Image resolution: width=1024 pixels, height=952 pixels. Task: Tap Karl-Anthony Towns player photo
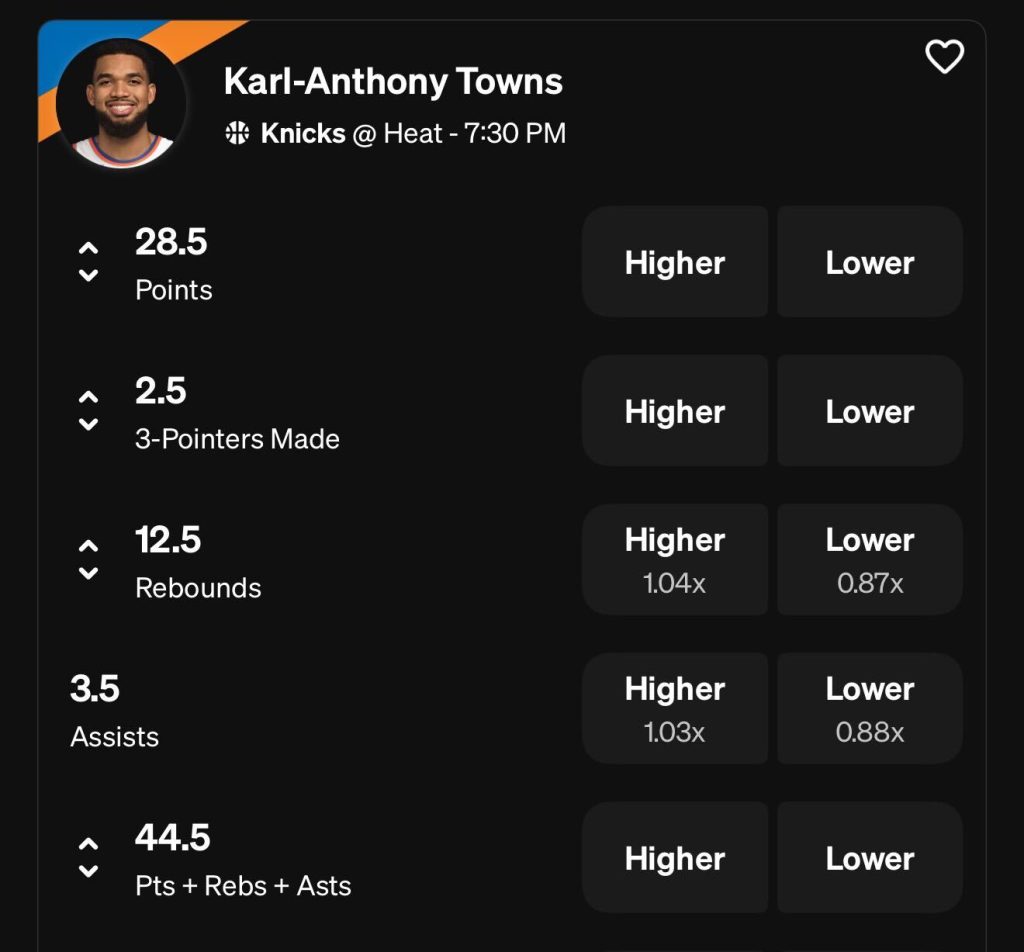121,102
